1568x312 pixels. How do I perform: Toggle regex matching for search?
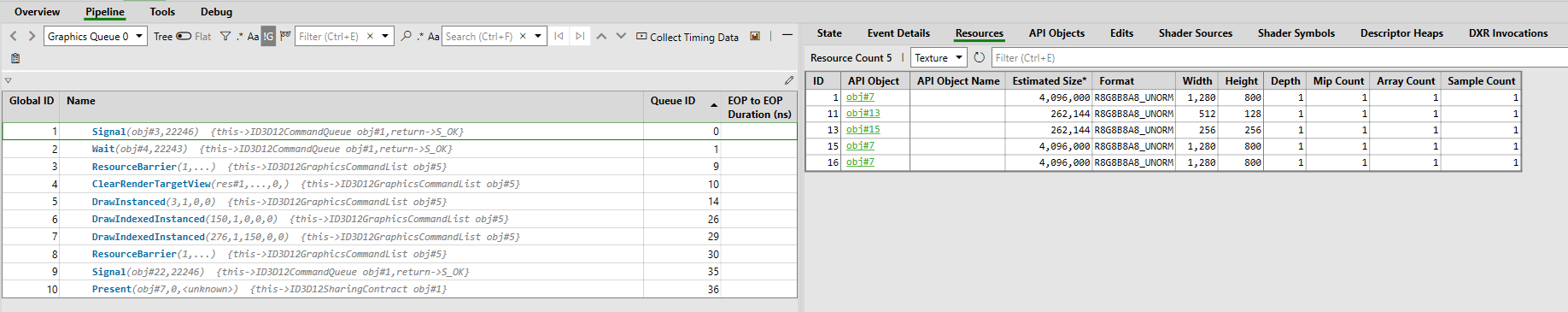click(x=419, y=36)
